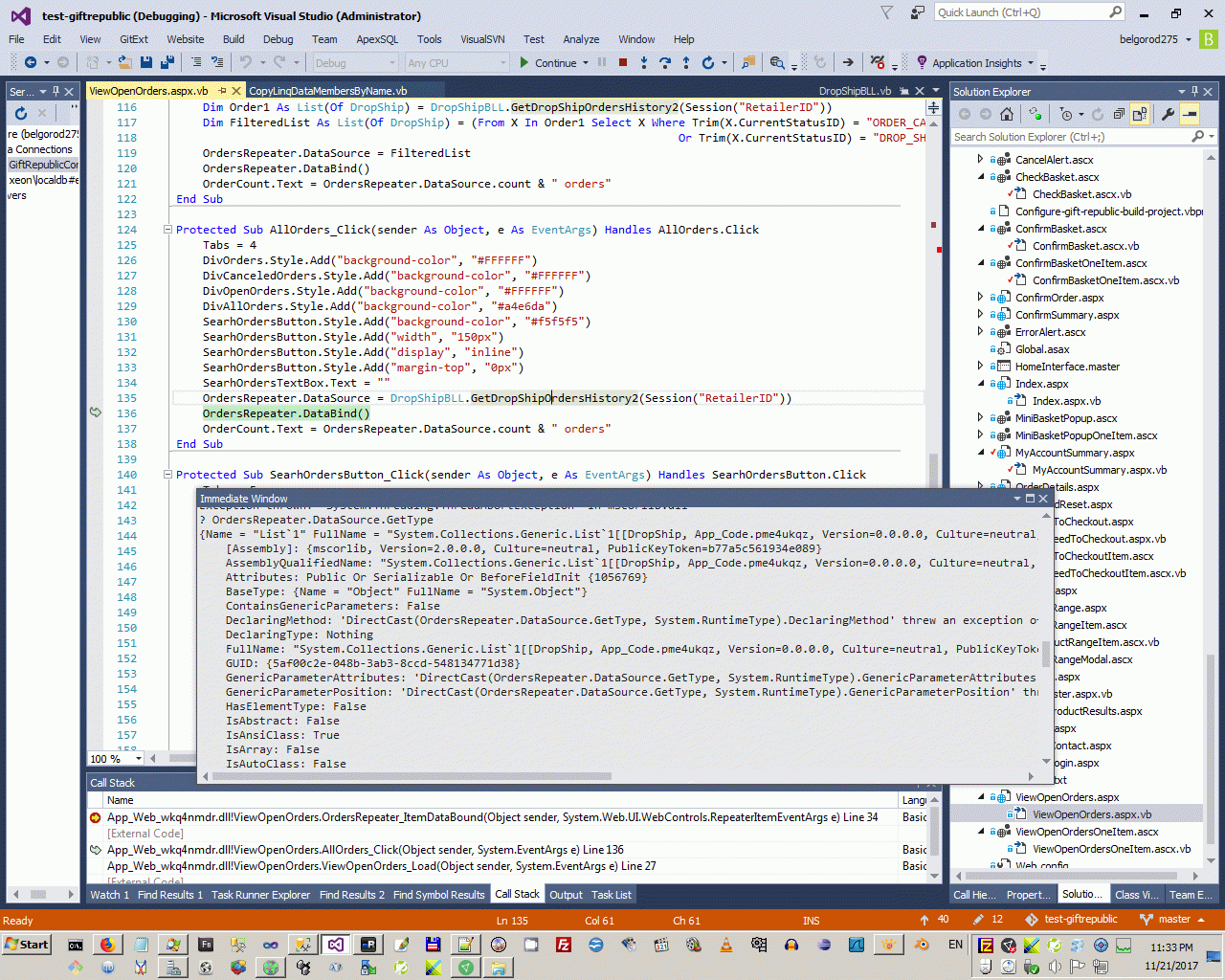Open the editor zoom 100 % dropdown
Image resolution: width=1225 pixels, height=980 pixels.
139,759
